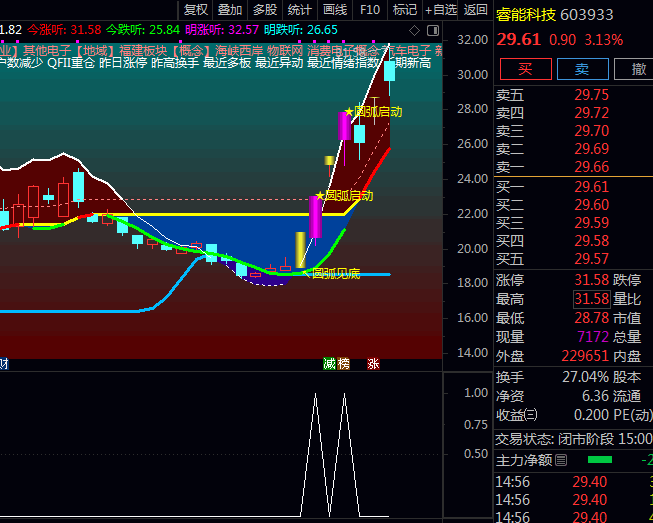Click the 现量 value 7172

pyautogui.click(x=593, y=337)
